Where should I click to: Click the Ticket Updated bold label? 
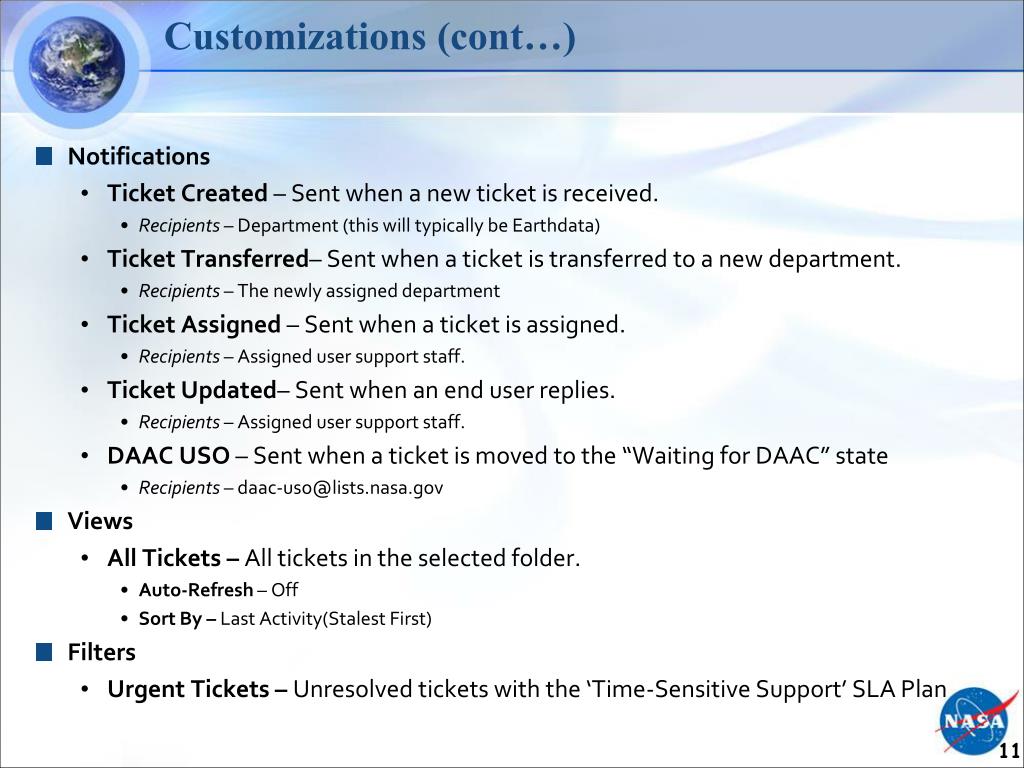coord(192,390)
